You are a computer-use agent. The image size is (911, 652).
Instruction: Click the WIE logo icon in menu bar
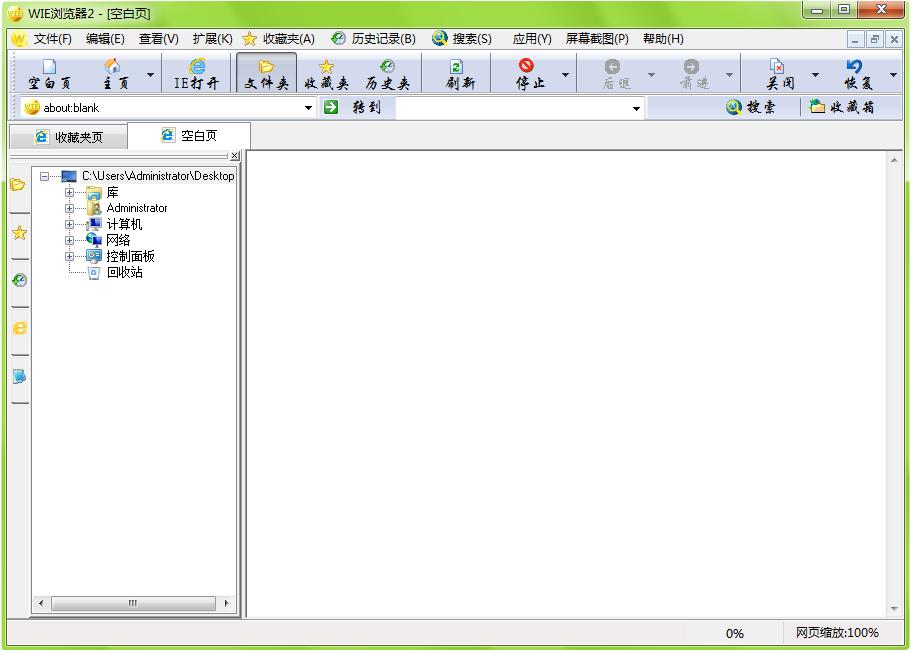[19, 39]
